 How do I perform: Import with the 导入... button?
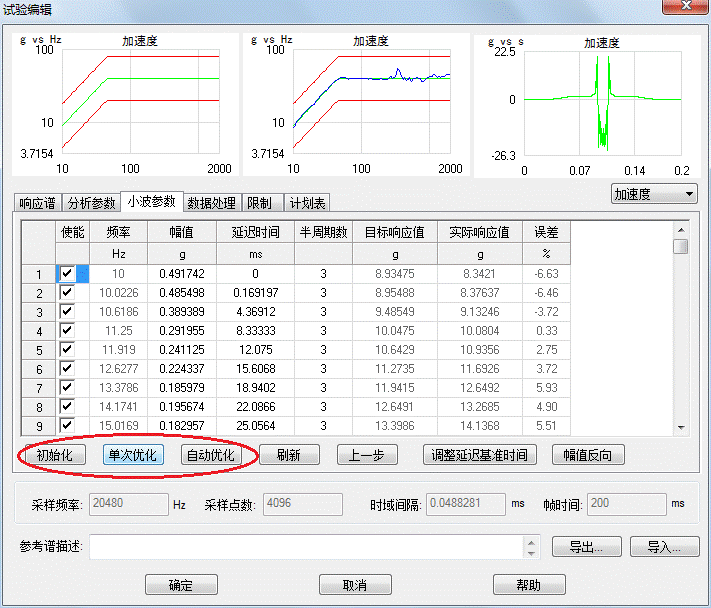pyautogui.click(x=664, y=546)
